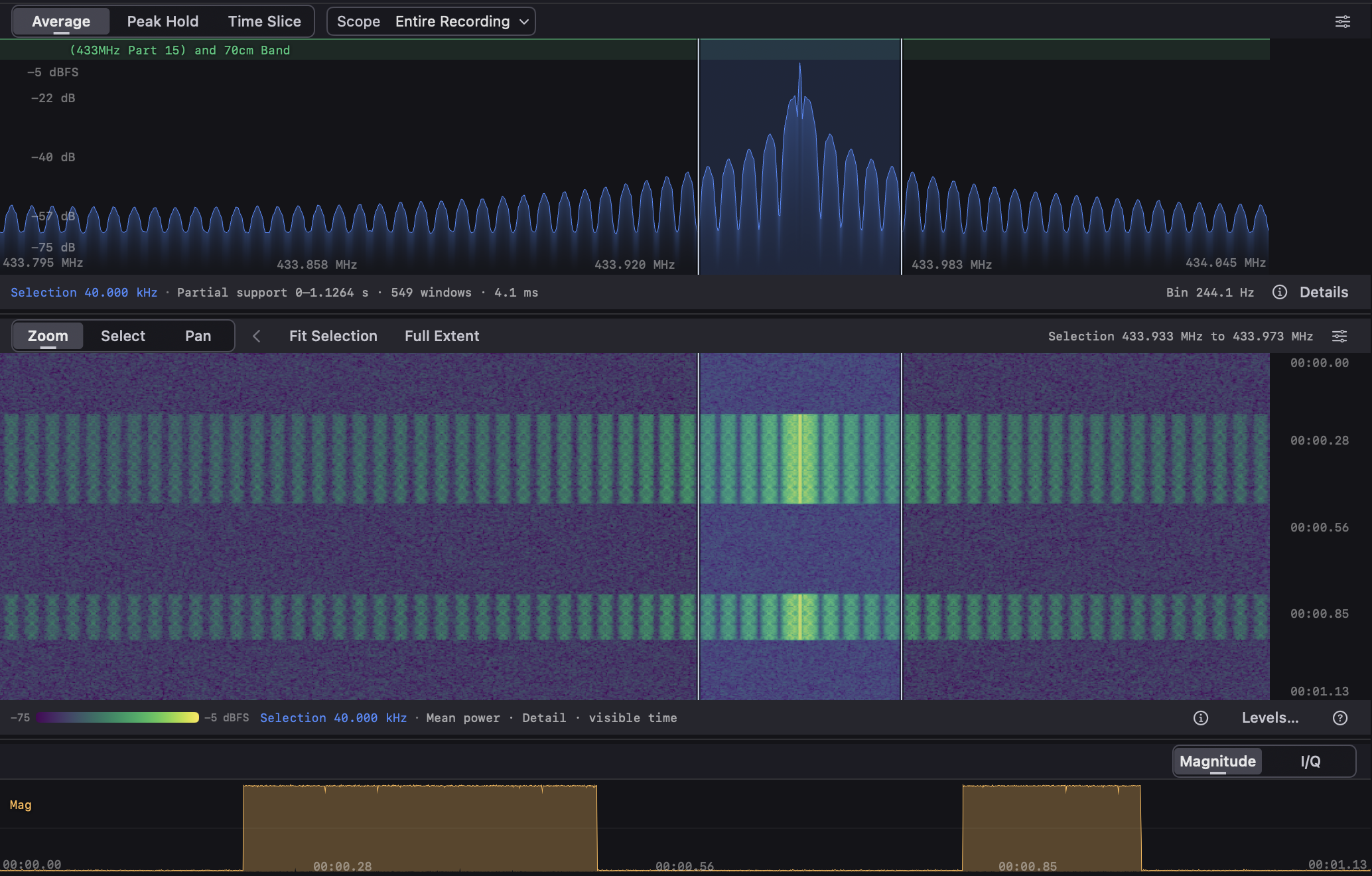Click first burst in magnitude plot
This screenshot has width=1372, height=876.
(x=420, y=828)
